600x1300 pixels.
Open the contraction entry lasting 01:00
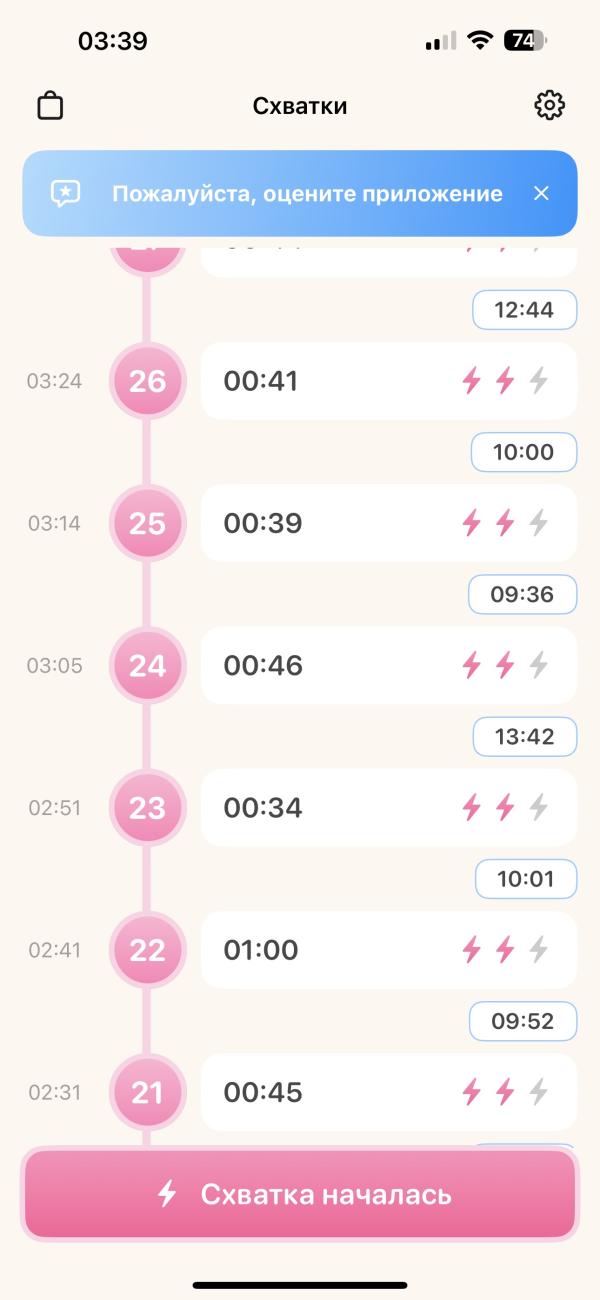(x=389, y=949)
